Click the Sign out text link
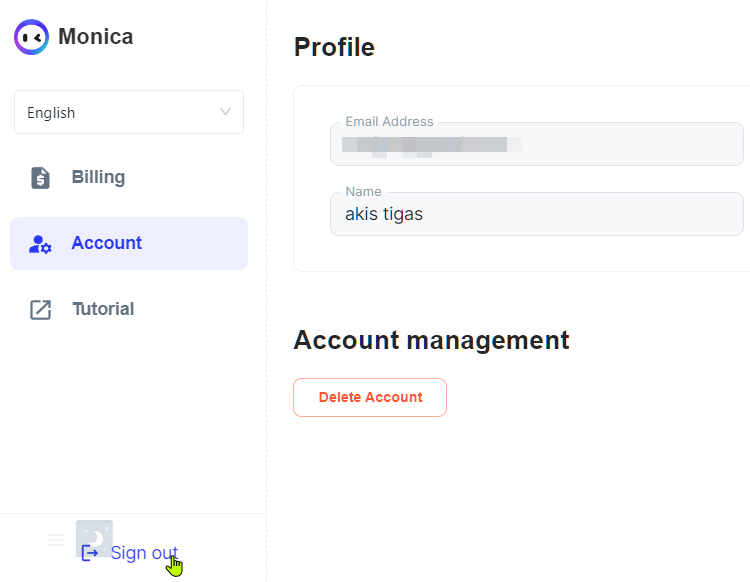 coord(144,553)
